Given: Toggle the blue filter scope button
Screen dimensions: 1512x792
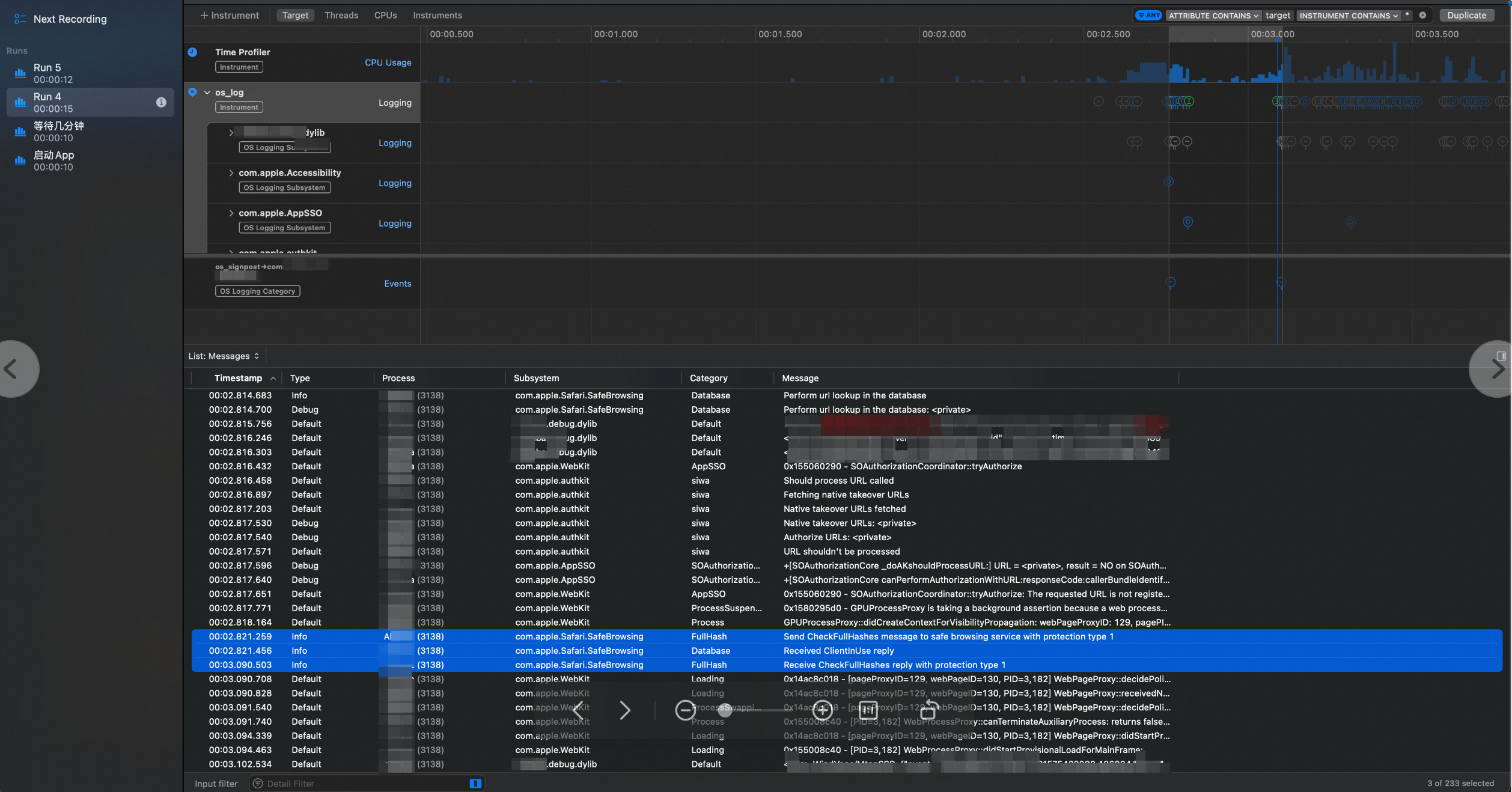Looking at the screenshot, I should [475, 784].
